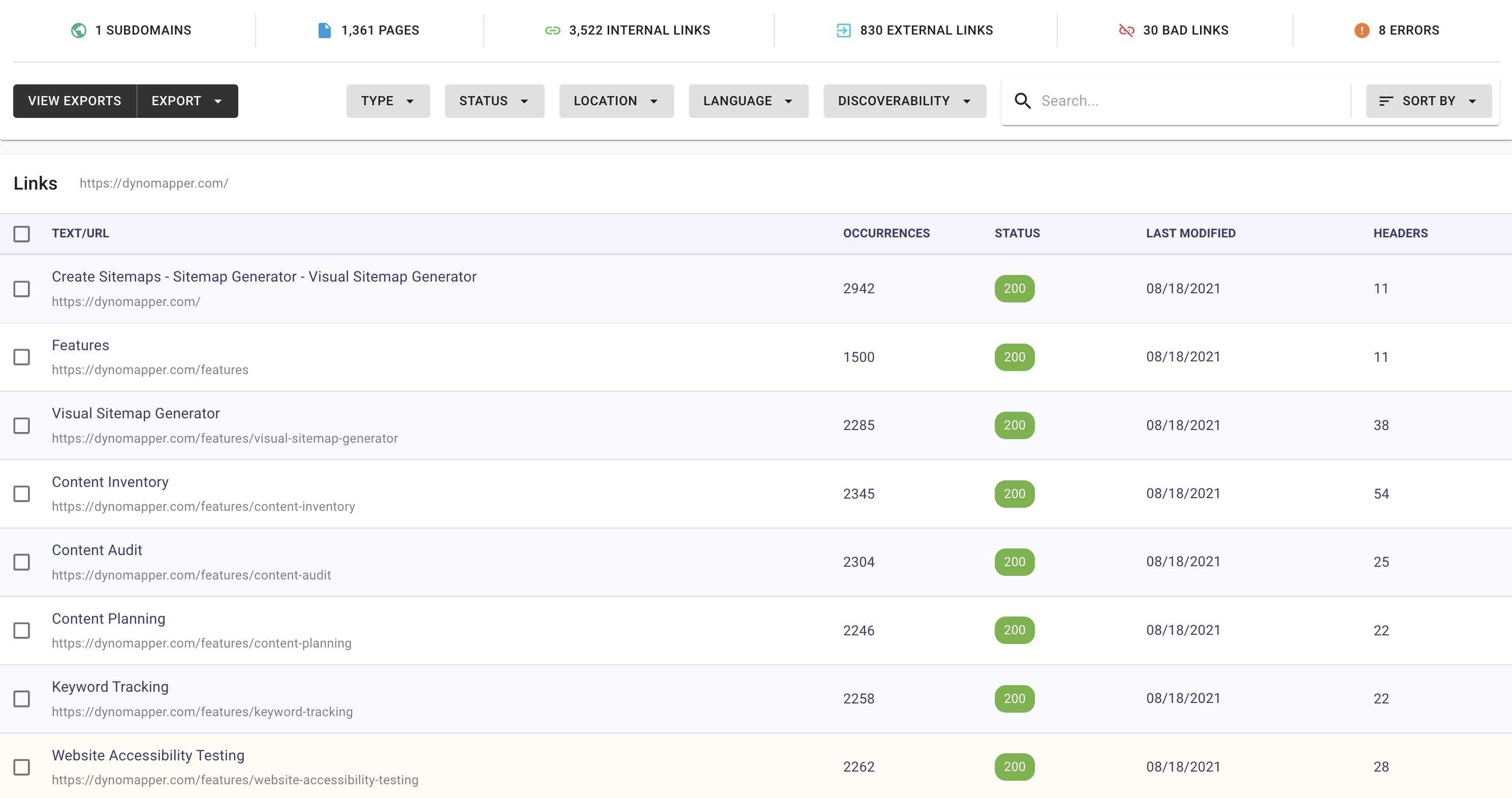Click the blue document icon for Pages
Image resolution: width=1512 pixels, height=798 pixels.
tap(324, 30)
